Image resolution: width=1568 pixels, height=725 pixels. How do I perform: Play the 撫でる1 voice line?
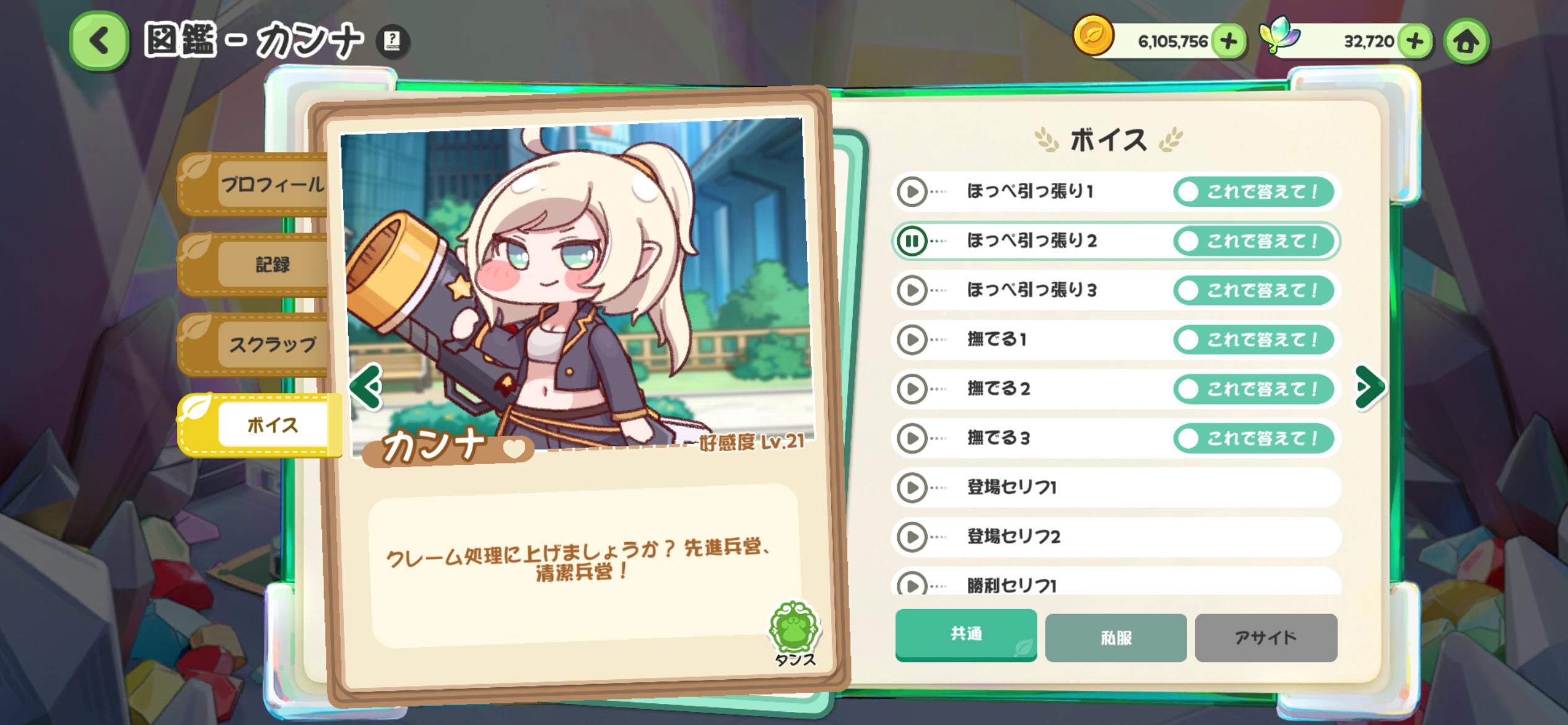(x=912, y=340)
